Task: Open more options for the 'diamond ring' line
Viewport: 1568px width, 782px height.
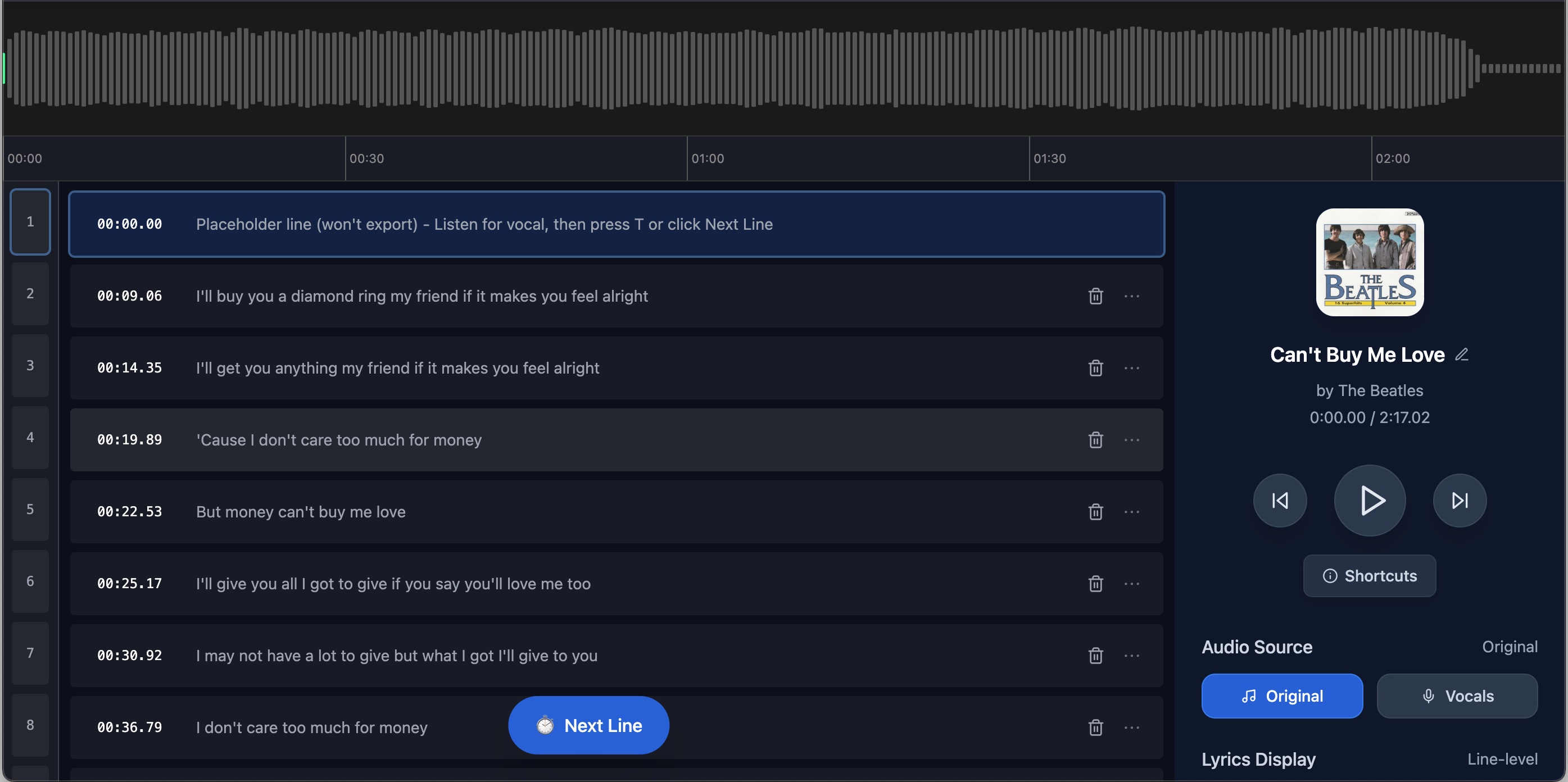Action: pyautogui.click(x=1131, y=295)
